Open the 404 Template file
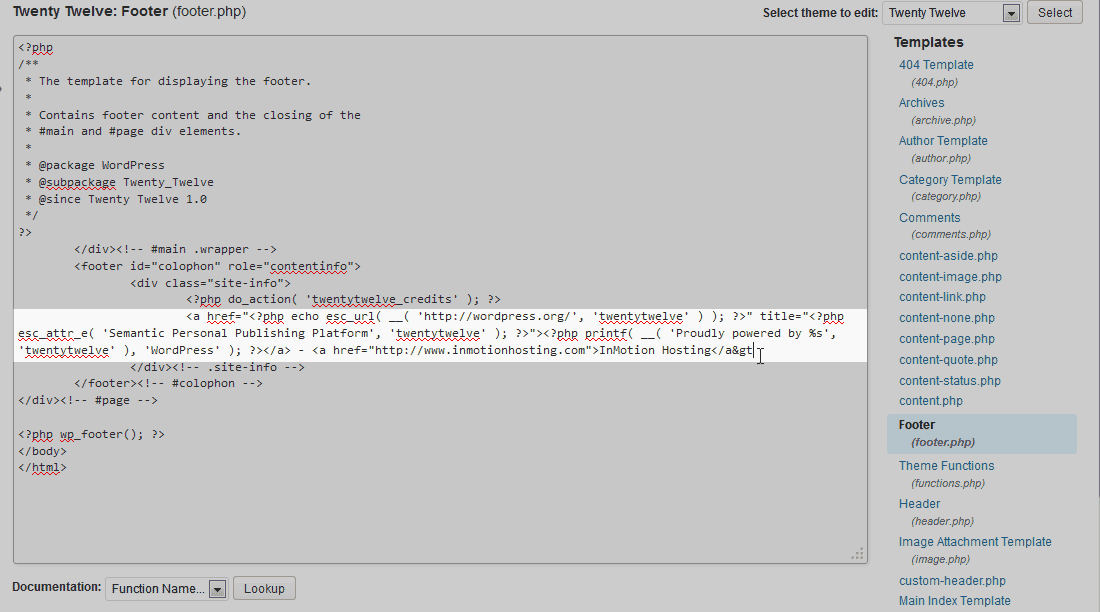Screen dimensions: 1100x612 click(x=935, y=65)
